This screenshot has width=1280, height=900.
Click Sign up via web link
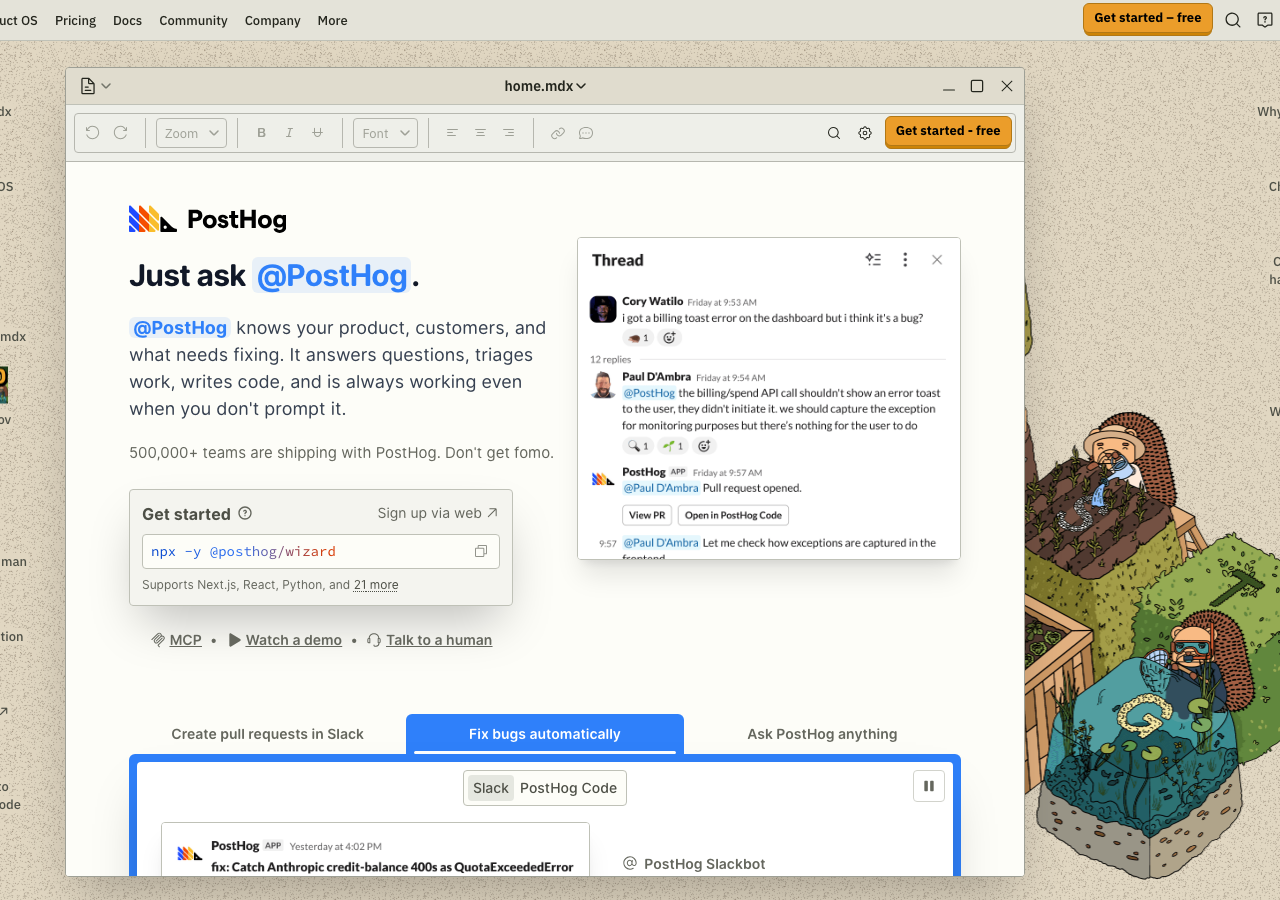coord(438,513)
